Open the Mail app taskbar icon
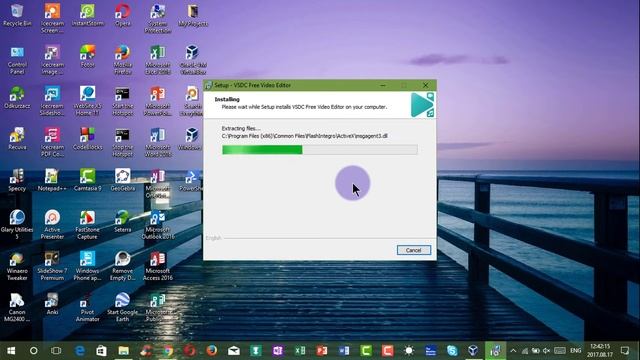The image size is (640, 360). click(x=233, y=351)
